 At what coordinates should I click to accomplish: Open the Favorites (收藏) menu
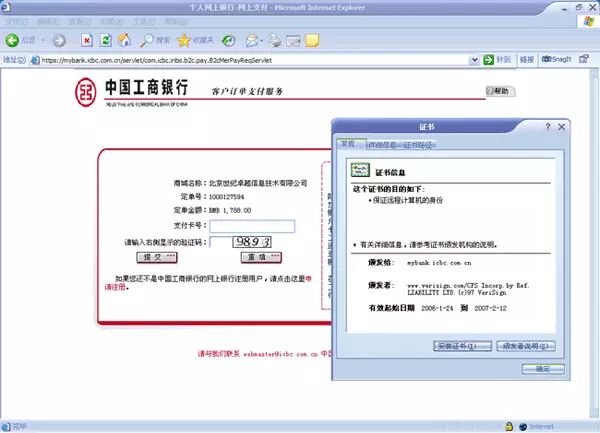(111, 21)
